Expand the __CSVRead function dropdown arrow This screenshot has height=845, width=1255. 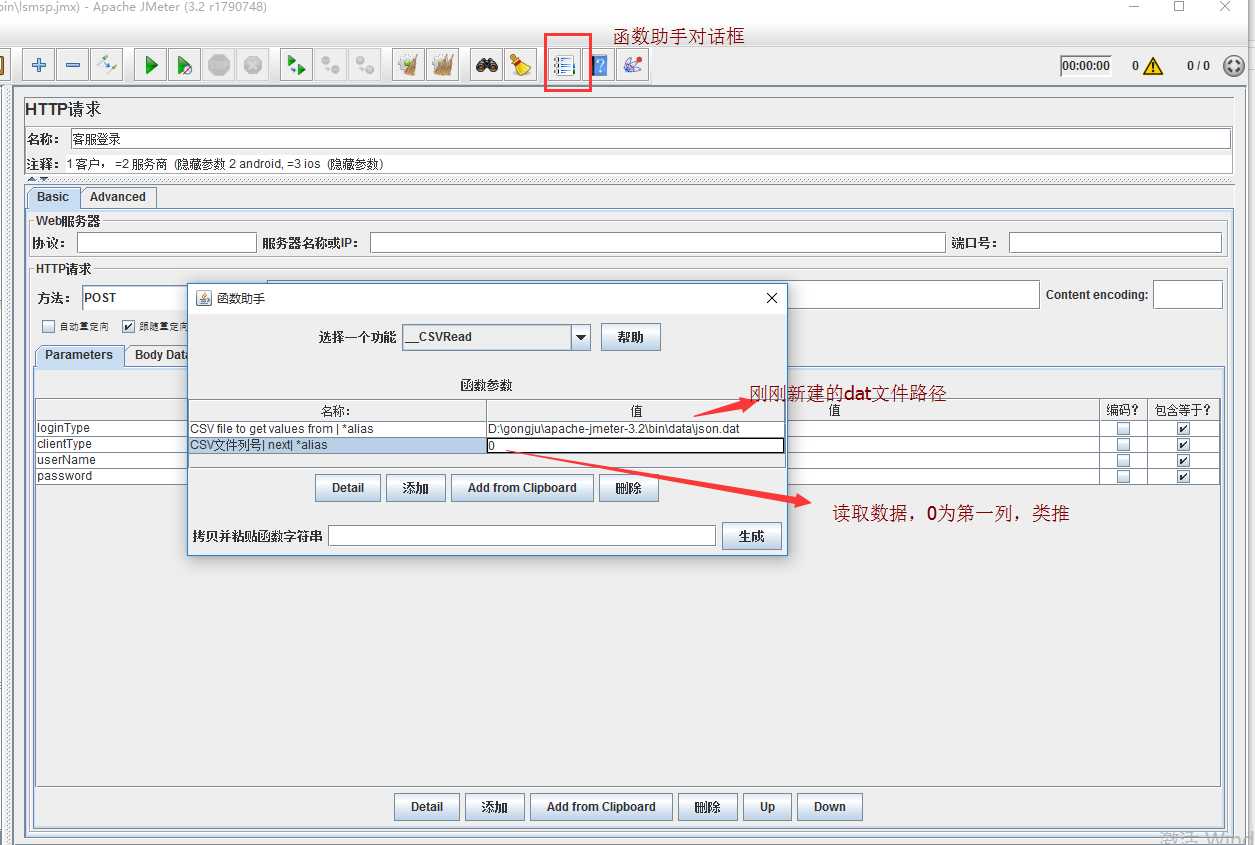[x=581, y=337]
